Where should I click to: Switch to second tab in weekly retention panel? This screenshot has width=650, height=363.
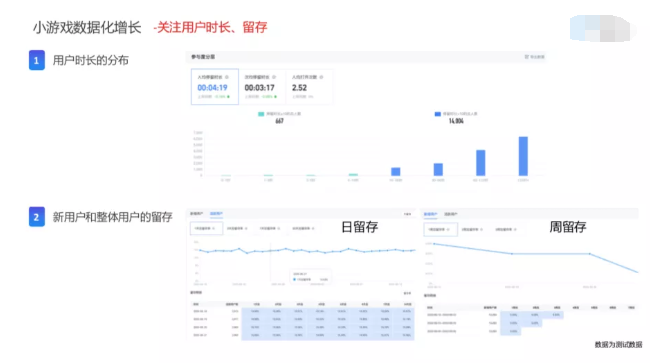pyautogui.click(x=451, y=214)
